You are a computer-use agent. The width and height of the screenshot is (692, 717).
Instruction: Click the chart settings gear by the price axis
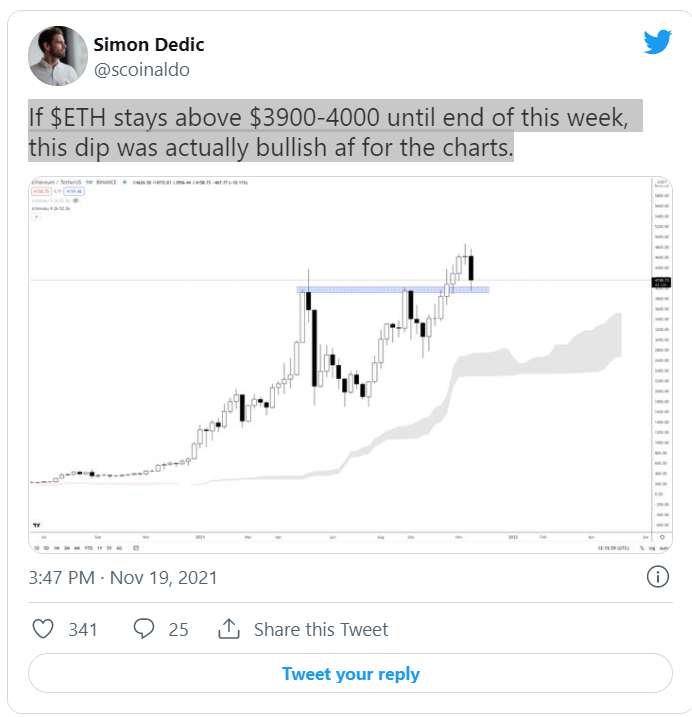tap(662, 537)
